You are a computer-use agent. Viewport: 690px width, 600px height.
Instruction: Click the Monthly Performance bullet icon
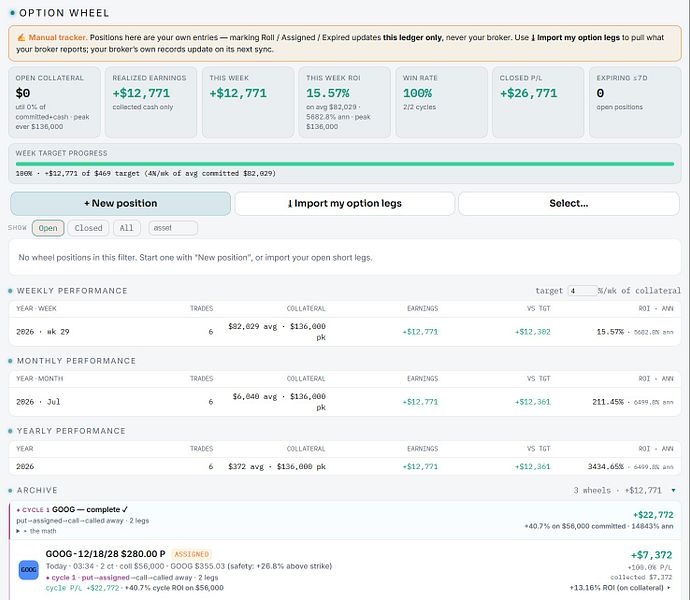click(10, 361)
